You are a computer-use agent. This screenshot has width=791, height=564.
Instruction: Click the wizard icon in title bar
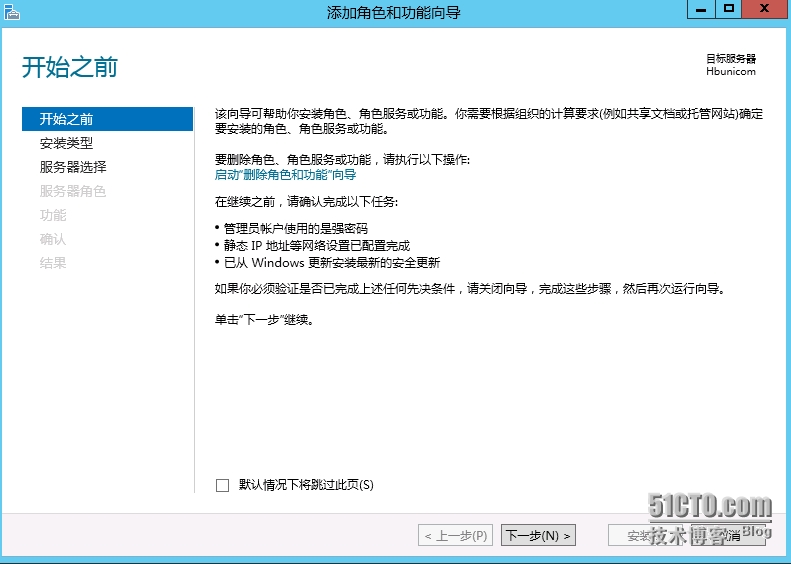pyautogui.click(x=12, y=12)
